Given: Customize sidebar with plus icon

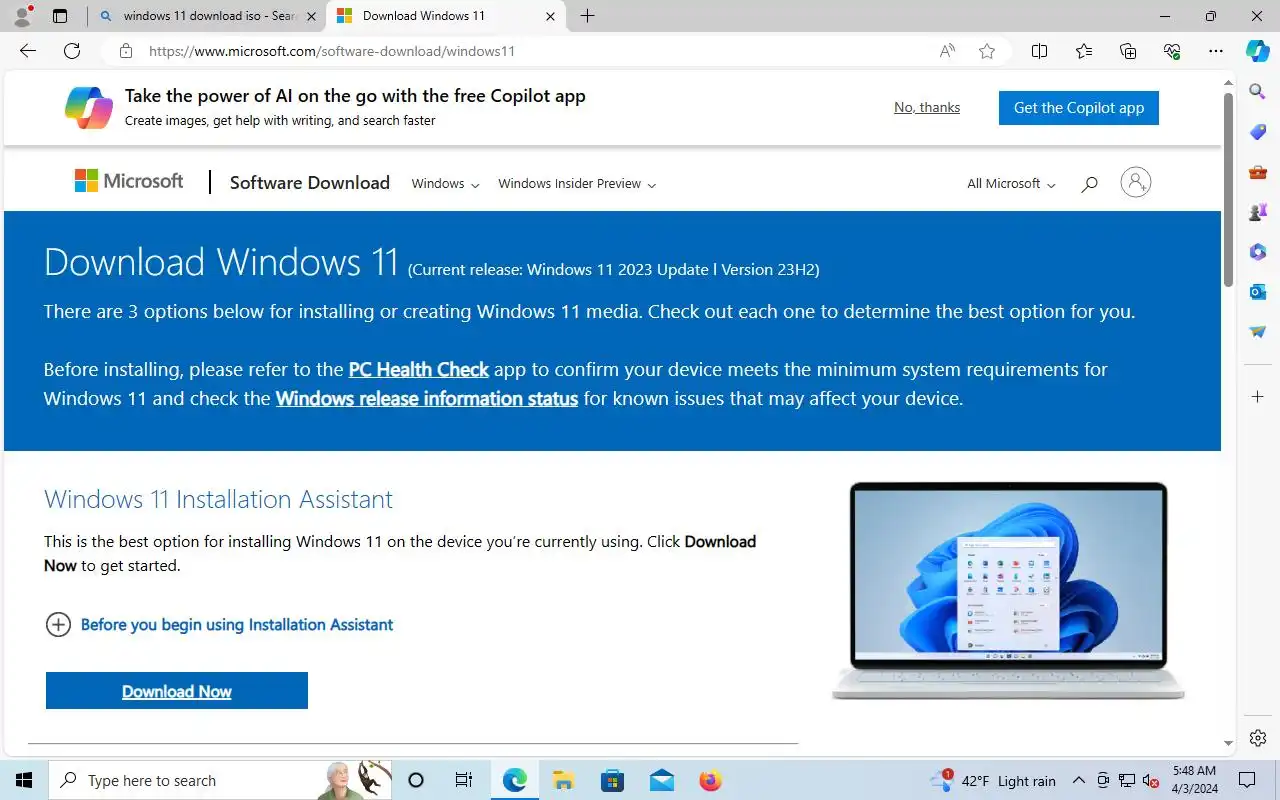Looking at the screenshot, I should pyautogui.click(x=1258, y=397).
